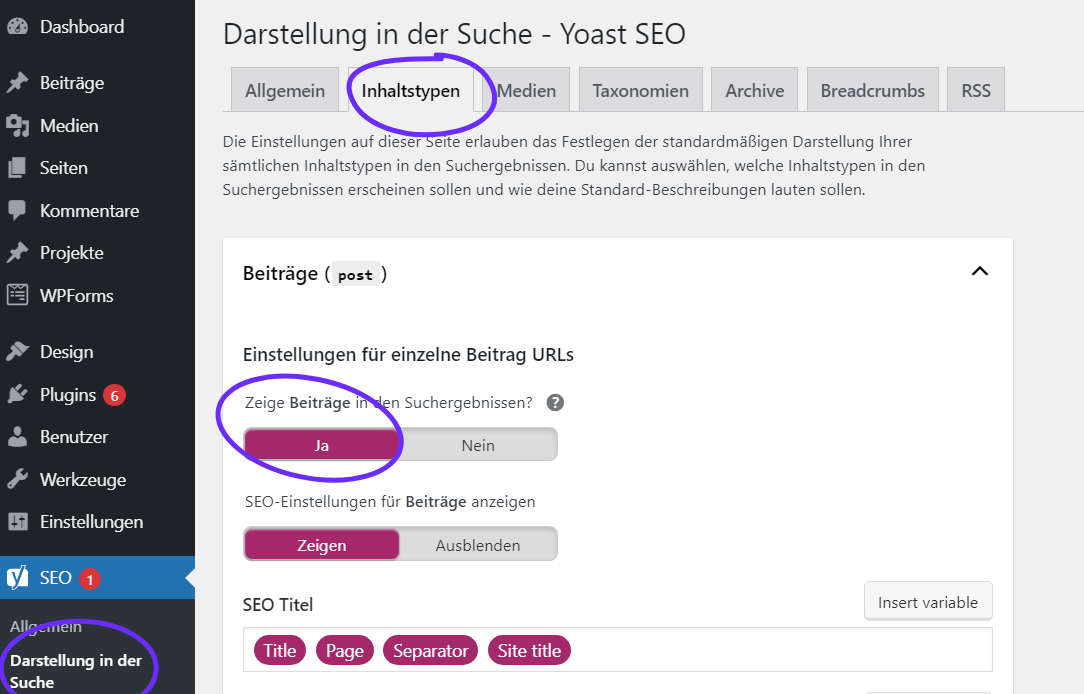Click Insert variable for SEO Titel
The height and width of the screenshot is (694, 1084).
tap(928, 602)
